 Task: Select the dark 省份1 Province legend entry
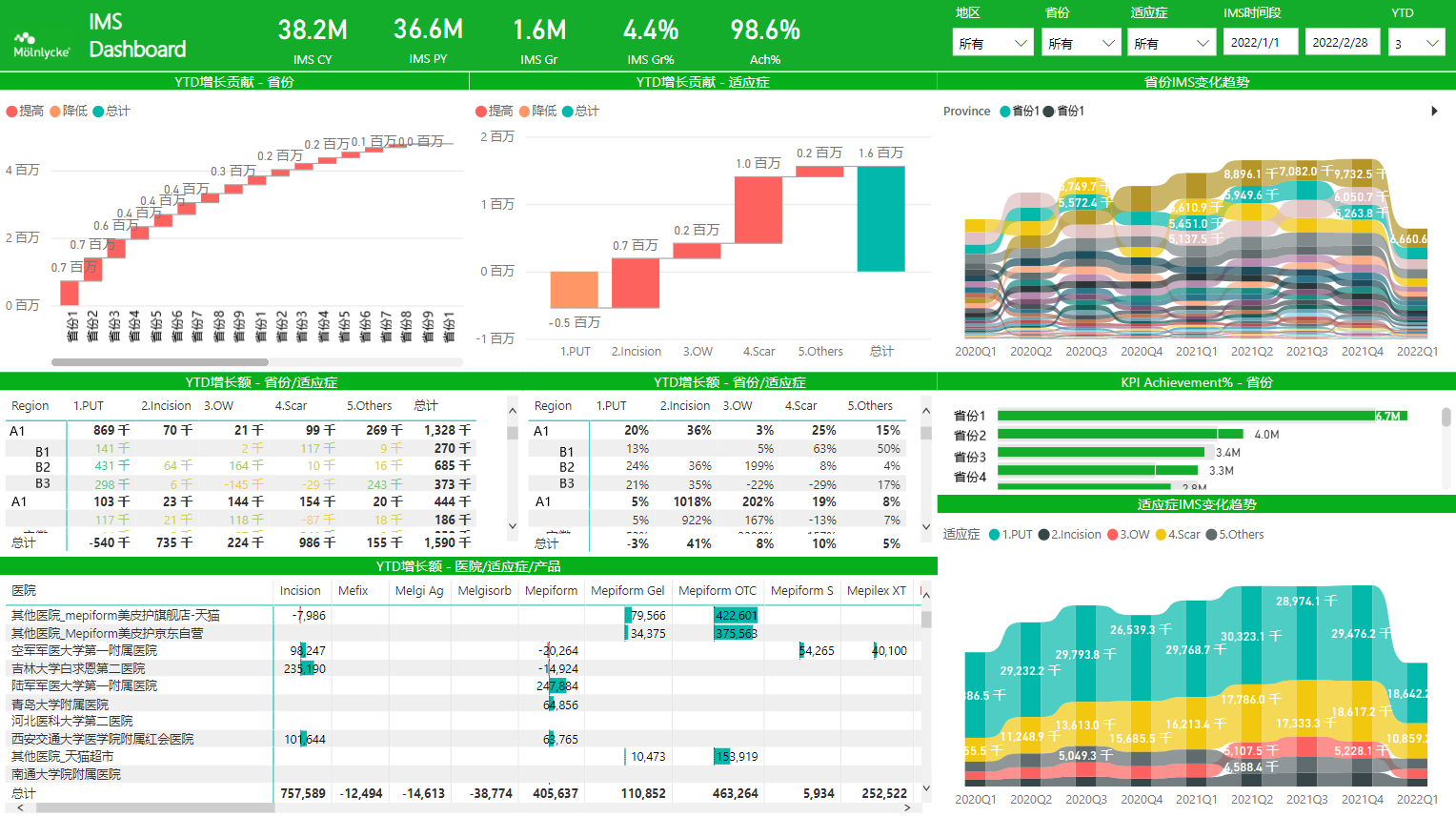pos(1064,112)
